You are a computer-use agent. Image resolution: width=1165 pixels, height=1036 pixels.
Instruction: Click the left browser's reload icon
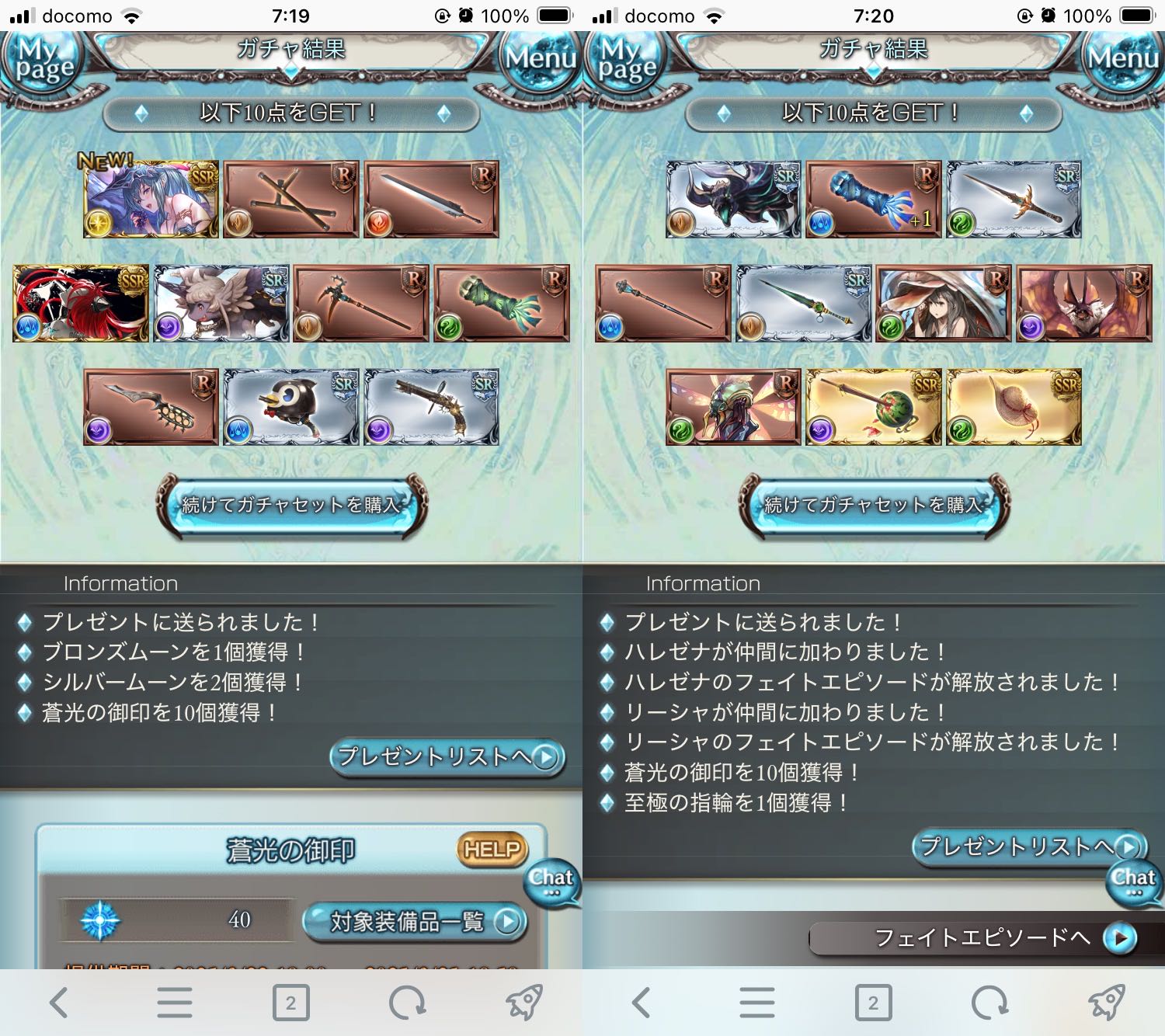coord(407,1003)
